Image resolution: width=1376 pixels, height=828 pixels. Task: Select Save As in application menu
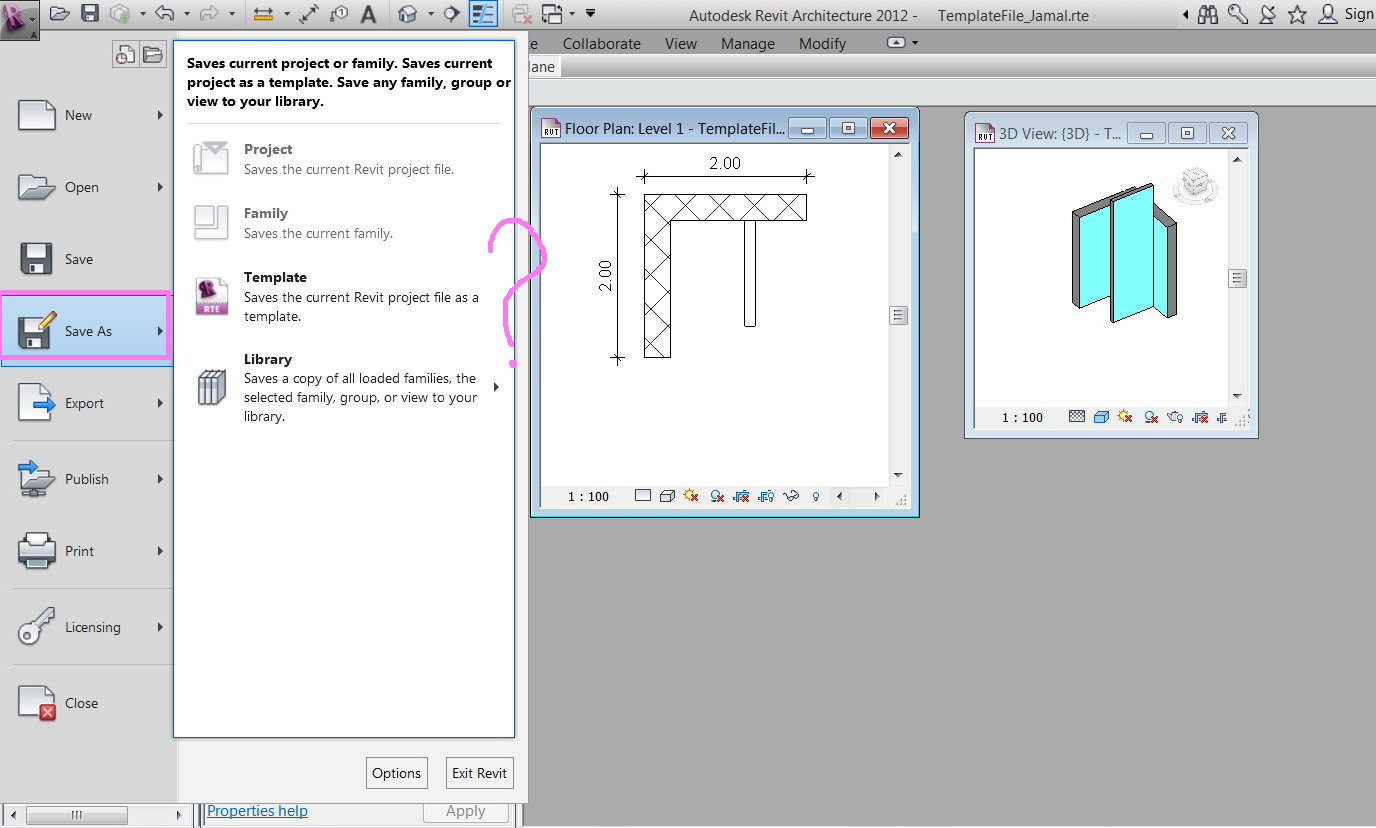coord(86,331)
